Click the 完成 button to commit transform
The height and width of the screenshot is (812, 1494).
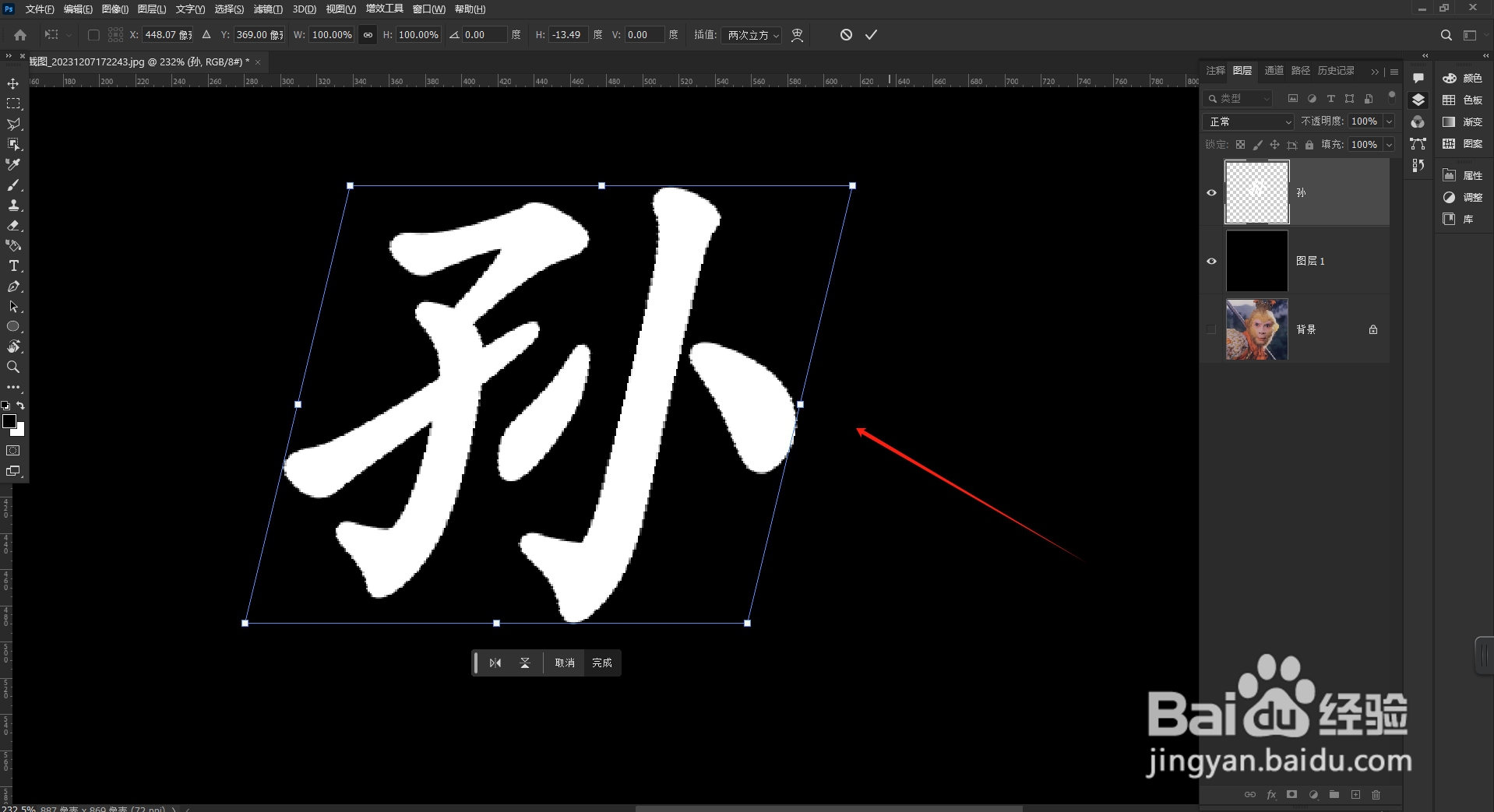click(x=602, y=663)
